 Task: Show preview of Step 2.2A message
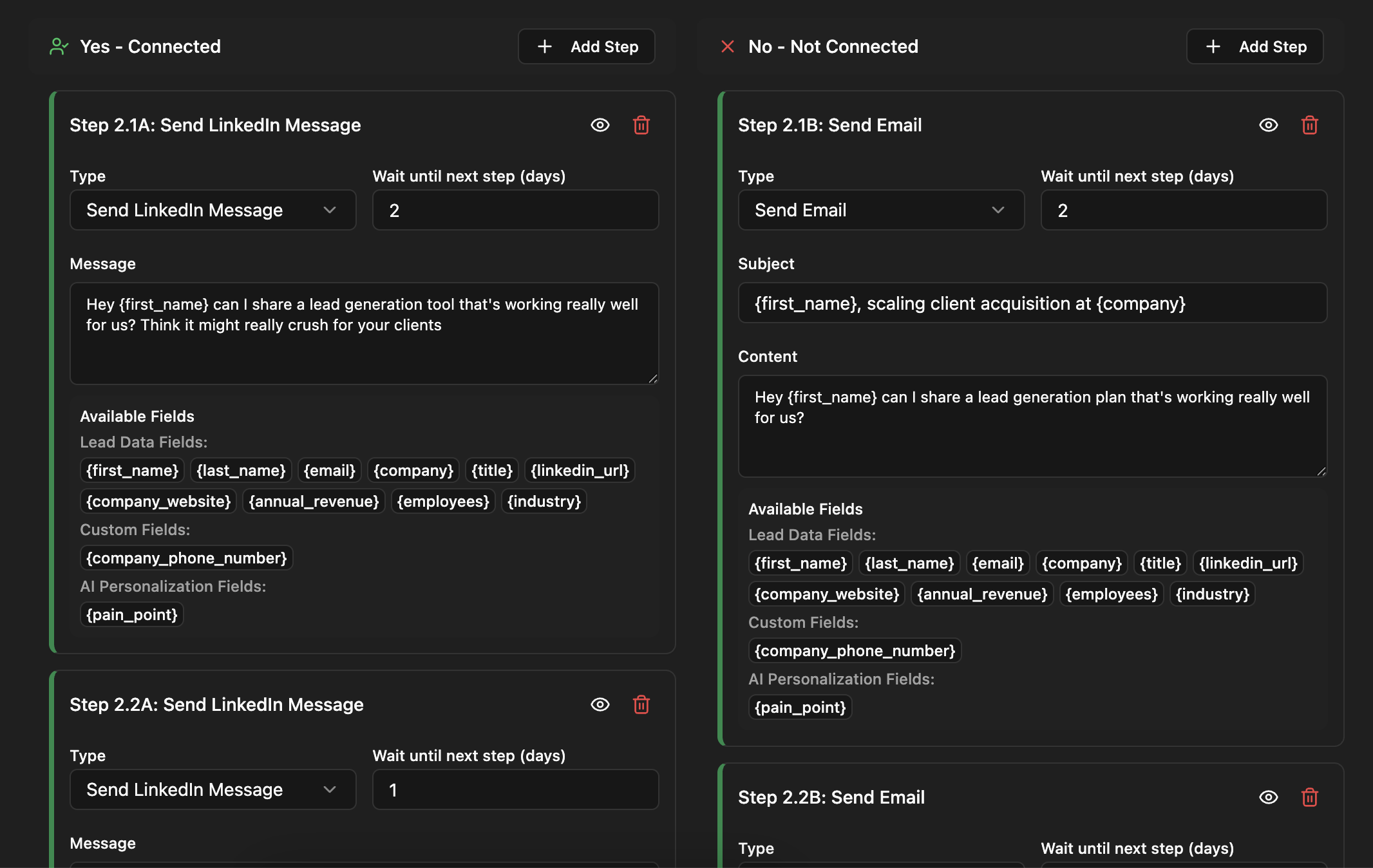click(600, 704)
